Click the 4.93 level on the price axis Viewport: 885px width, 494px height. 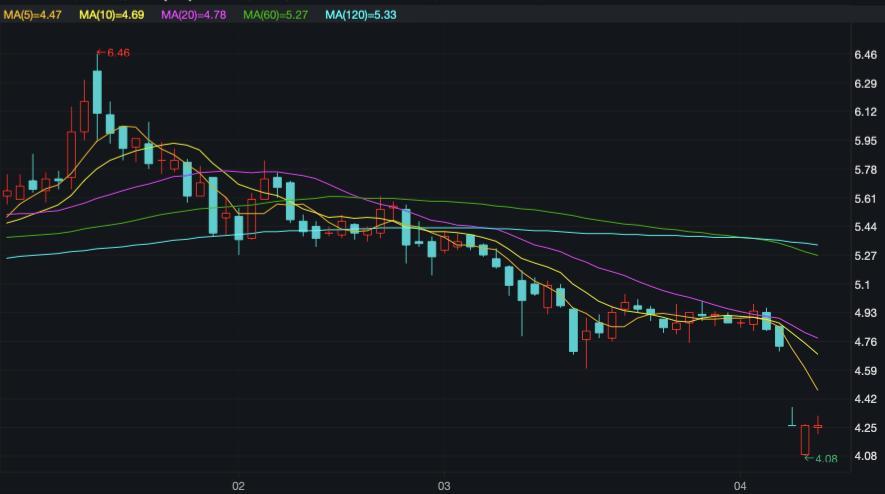pyautogui.click(x=865, y=314)
